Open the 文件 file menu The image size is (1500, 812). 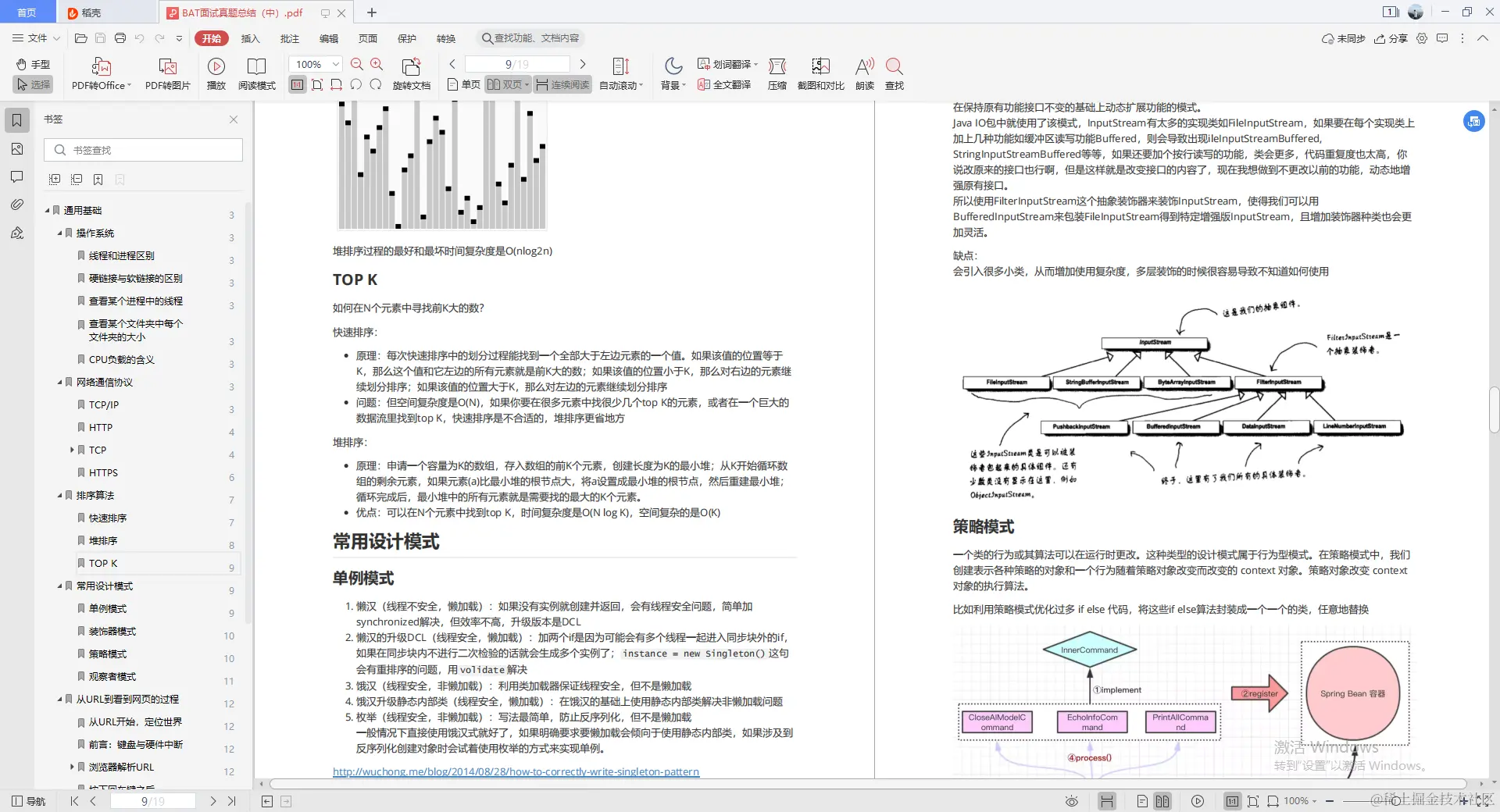pyautogui.click(x=36, y=38)
